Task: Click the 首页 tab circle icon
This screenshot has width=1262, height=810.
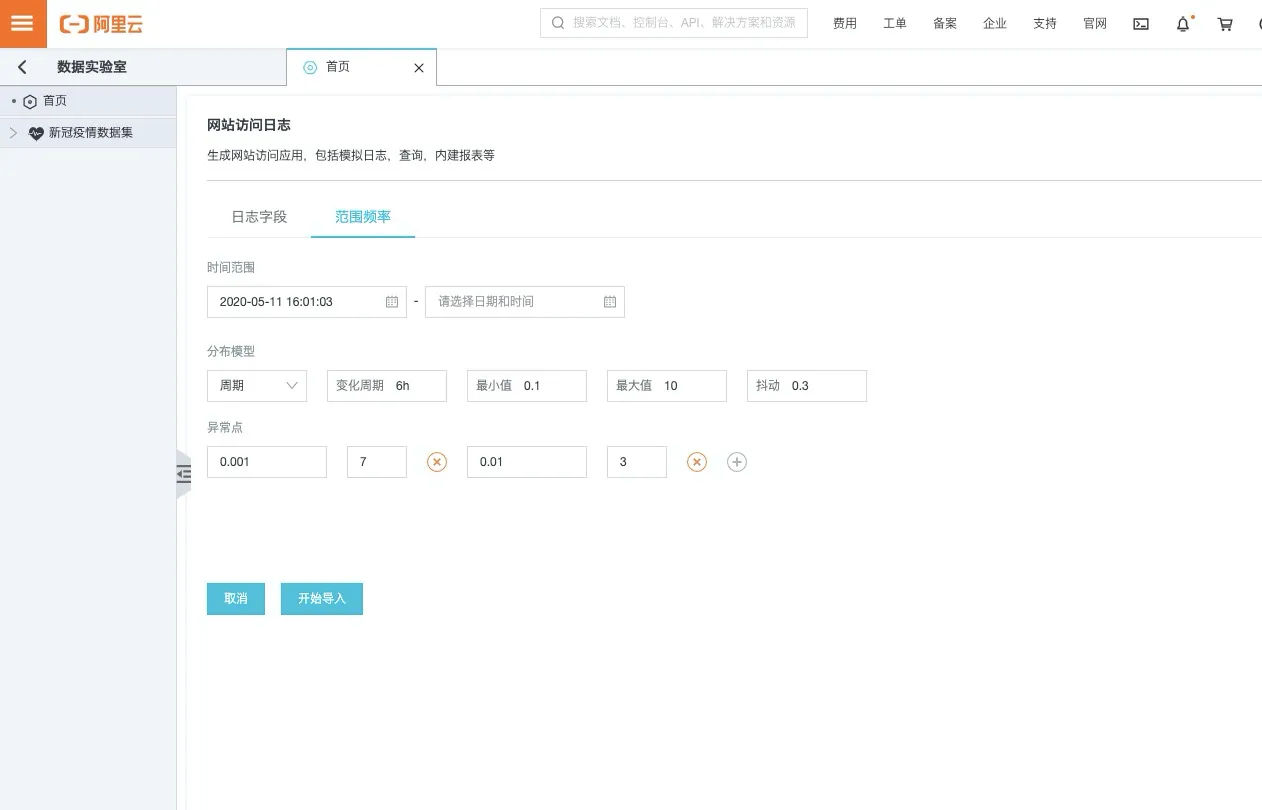Action: point(310,67)
